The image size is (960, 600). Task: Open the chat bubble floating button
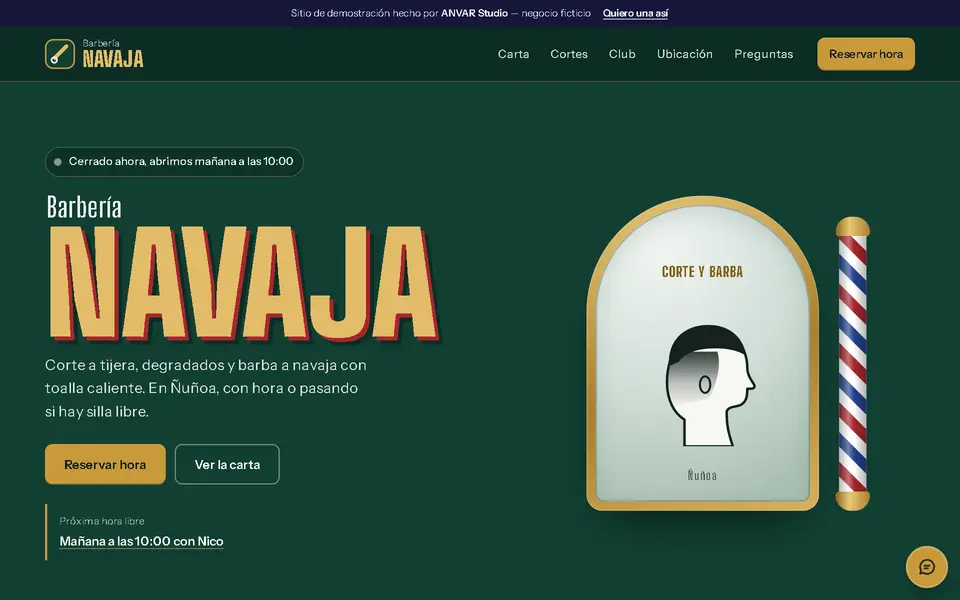click(x=926, y=567)
